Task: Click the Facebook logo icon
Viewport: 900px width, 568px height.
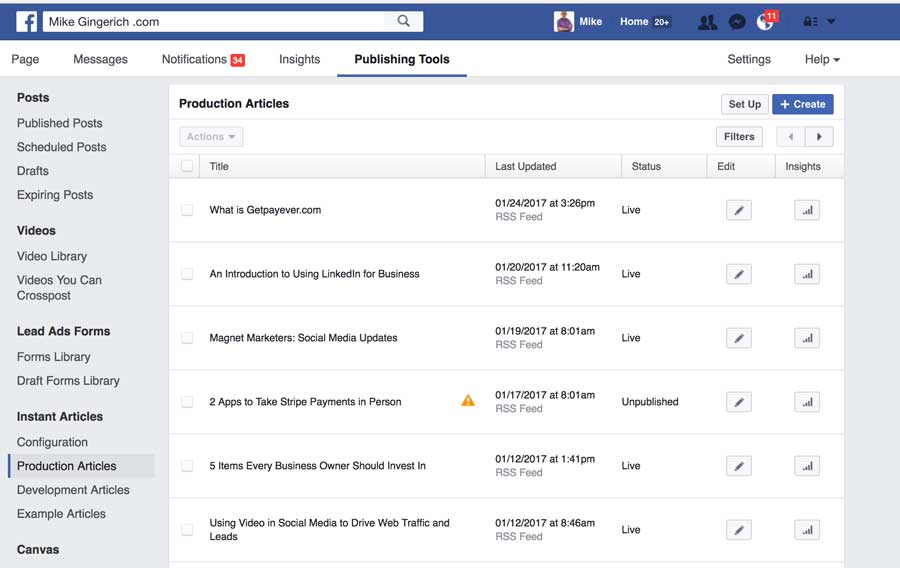Action: tap(27, 21)
